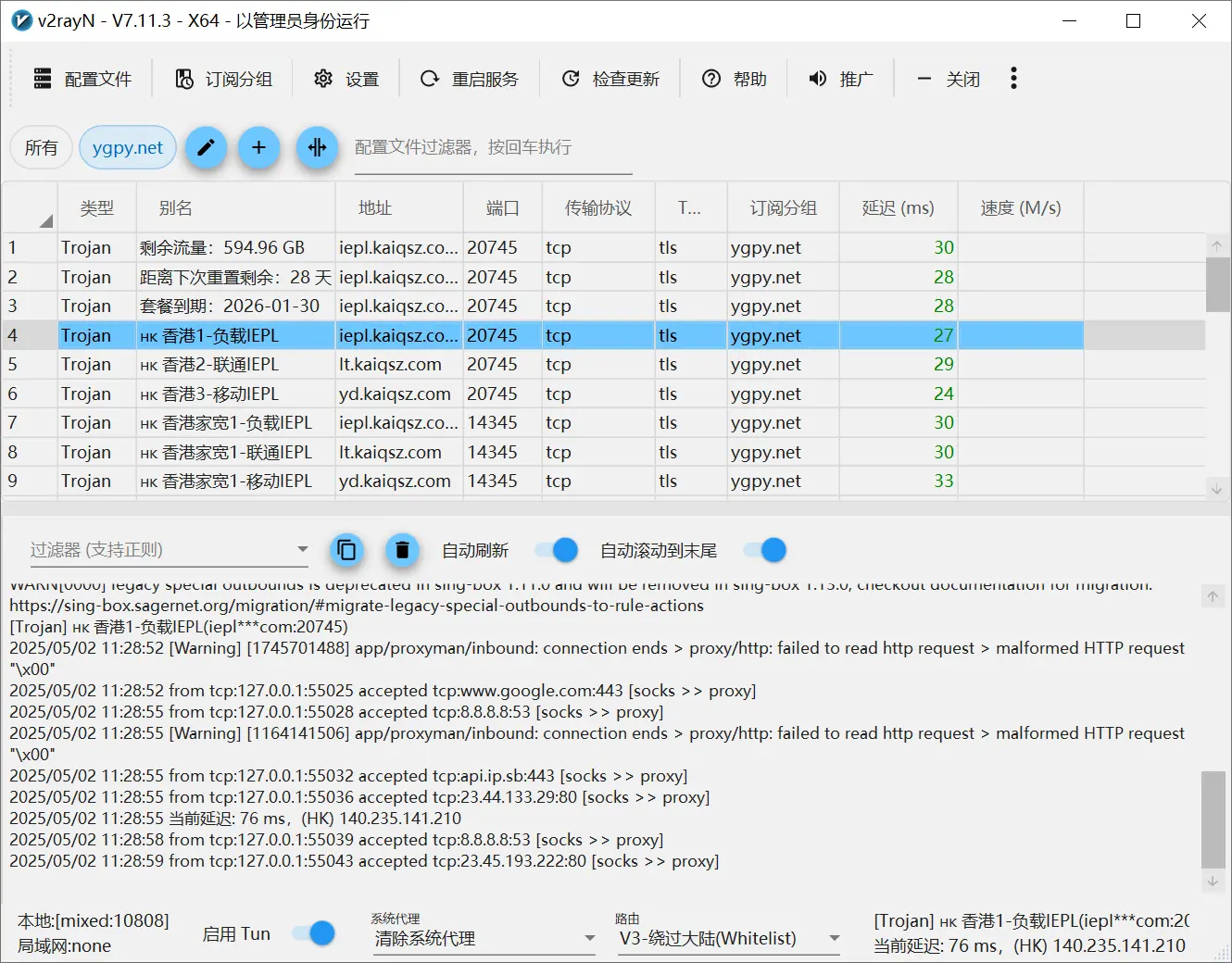Sort by 别名 column header
The height and width of the screenshot is (963, 1232).
point(235,208)
